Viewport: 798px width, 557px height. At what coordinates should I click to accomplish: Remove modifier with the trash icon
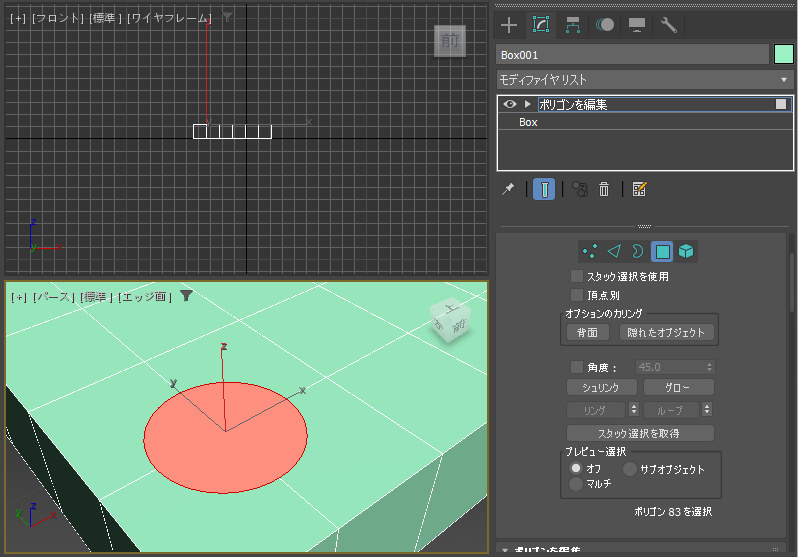[604, 189]
